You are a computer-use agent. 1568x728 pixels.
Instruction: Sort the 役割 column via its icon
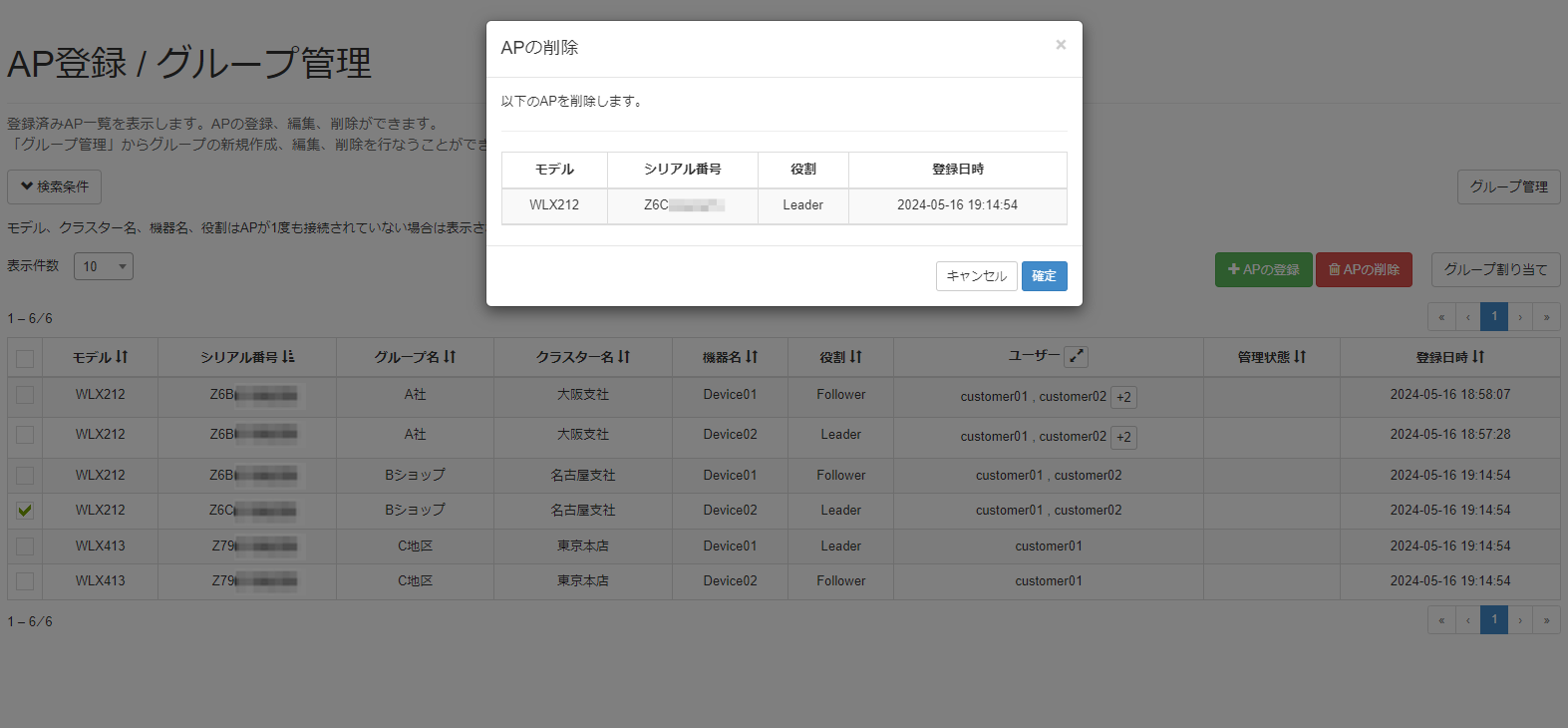(855, 357)
